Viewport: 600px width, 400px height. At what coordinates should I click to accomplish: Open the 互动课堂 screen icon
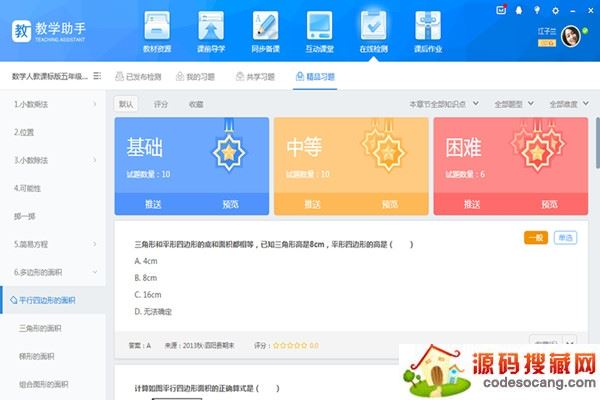pyautogui.click(x=320, y=25)
